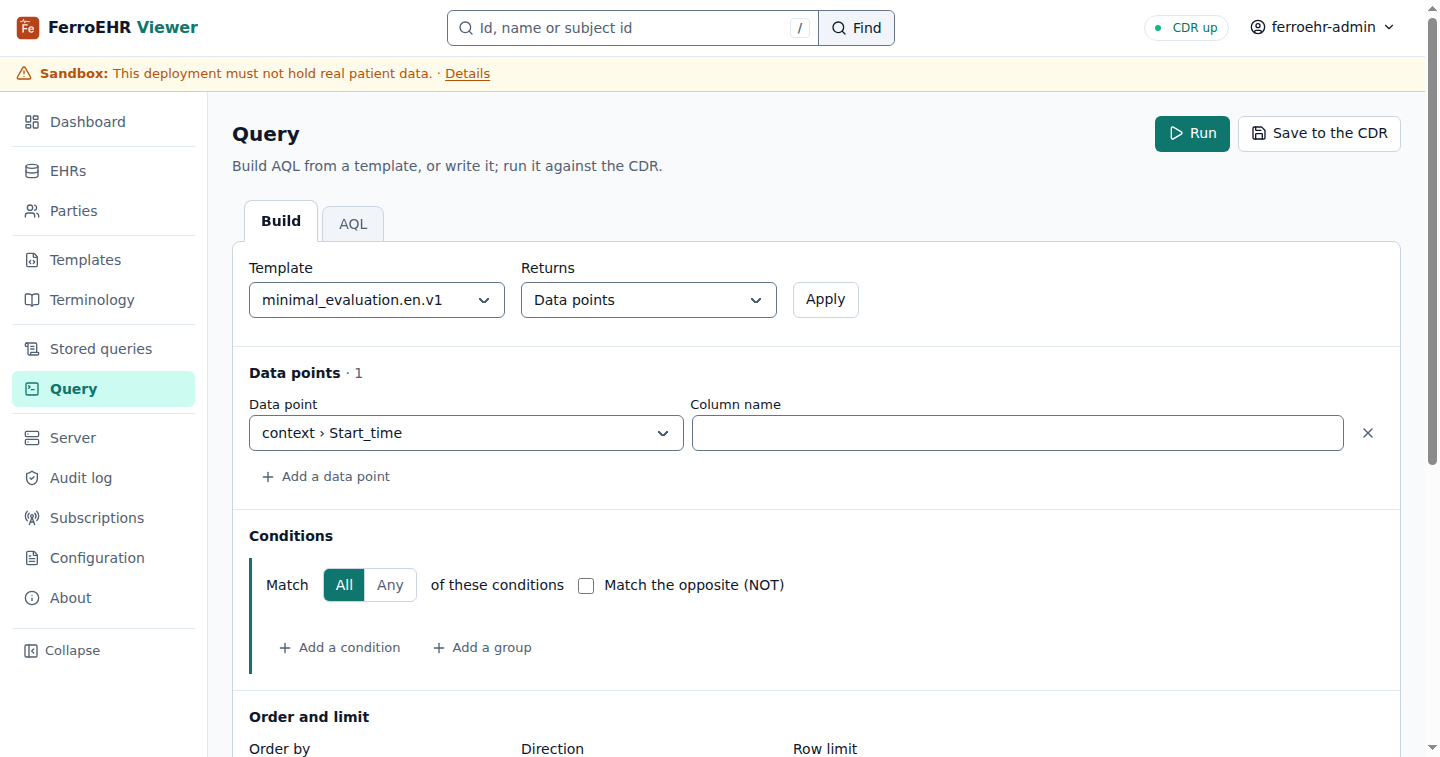The width and height of the screenshot is (1440, 757).
Task: Open the Returns dropdown Data points
Action: coord(649,300)
